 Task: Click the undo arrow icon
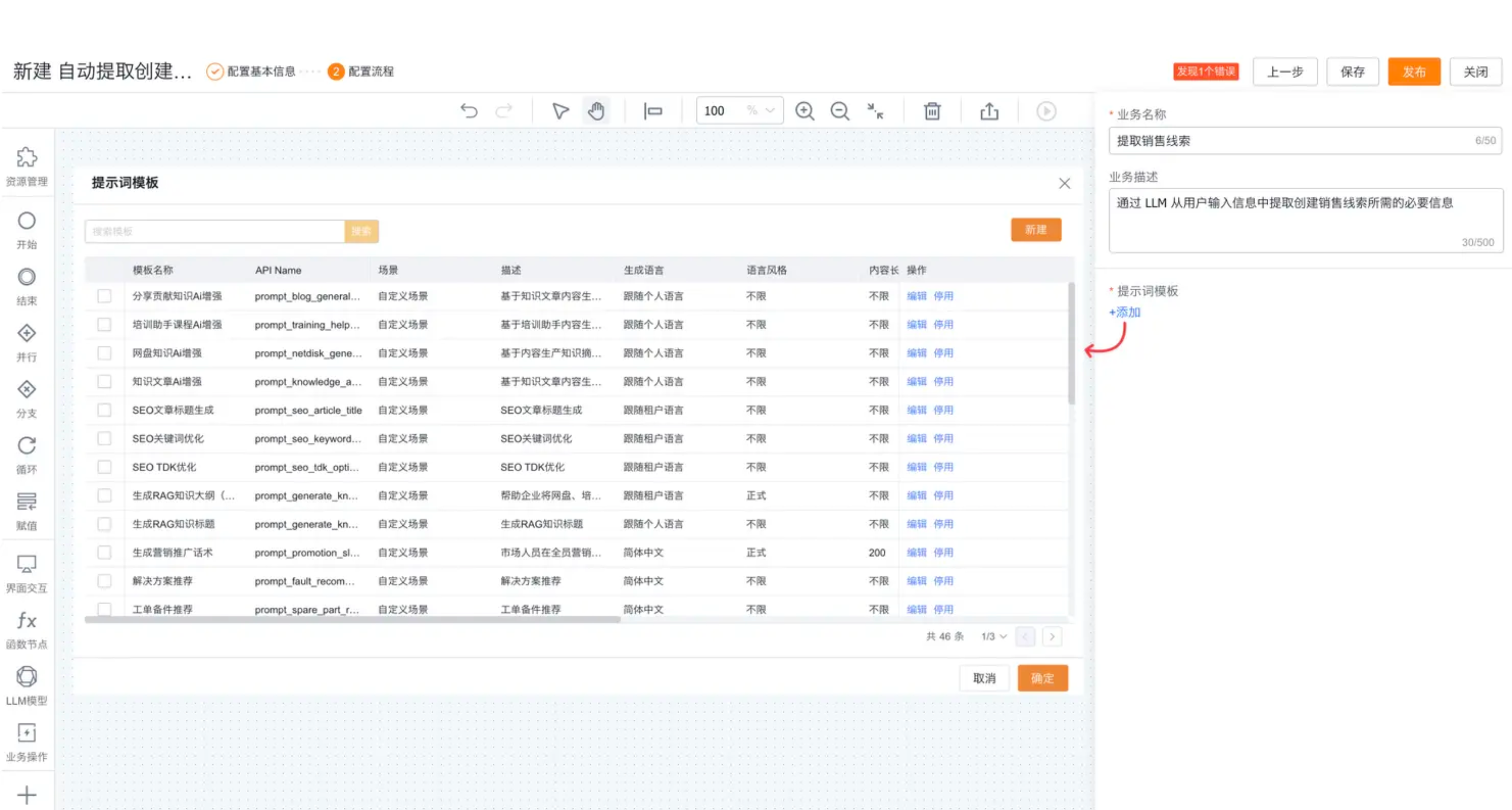pyautogui.click(x=468, y=111)
